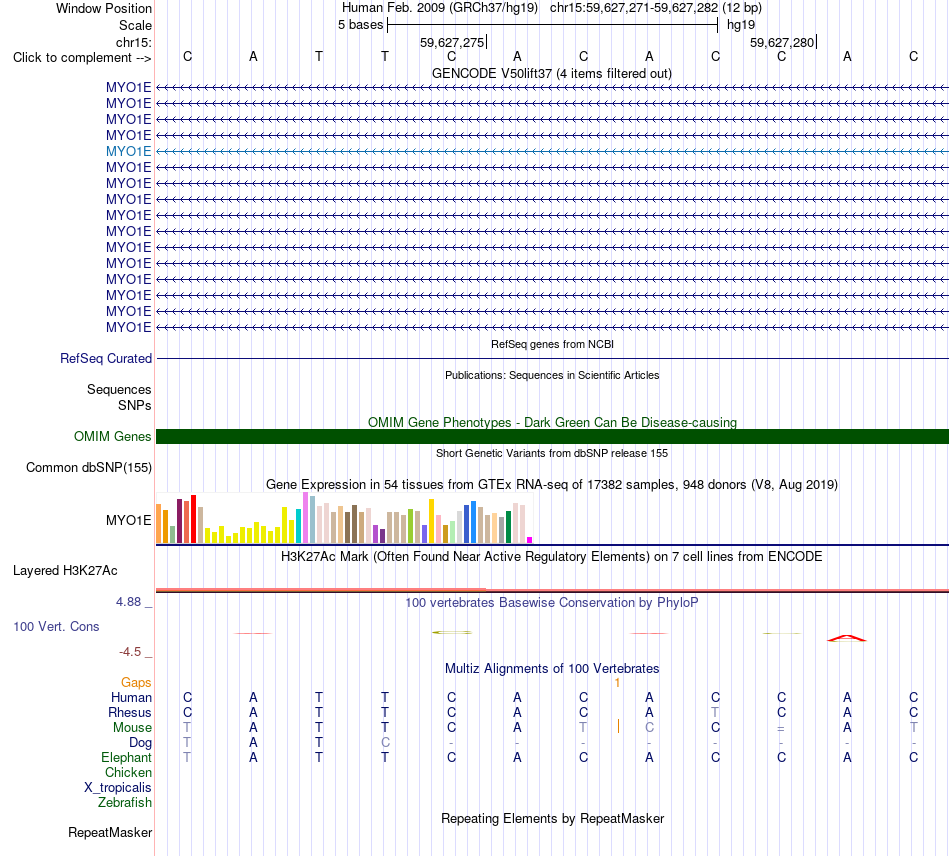Click the RefSeq Curated intron line
Screen dimensions: 950x856
pyautogui.click(x=552, y=359)
